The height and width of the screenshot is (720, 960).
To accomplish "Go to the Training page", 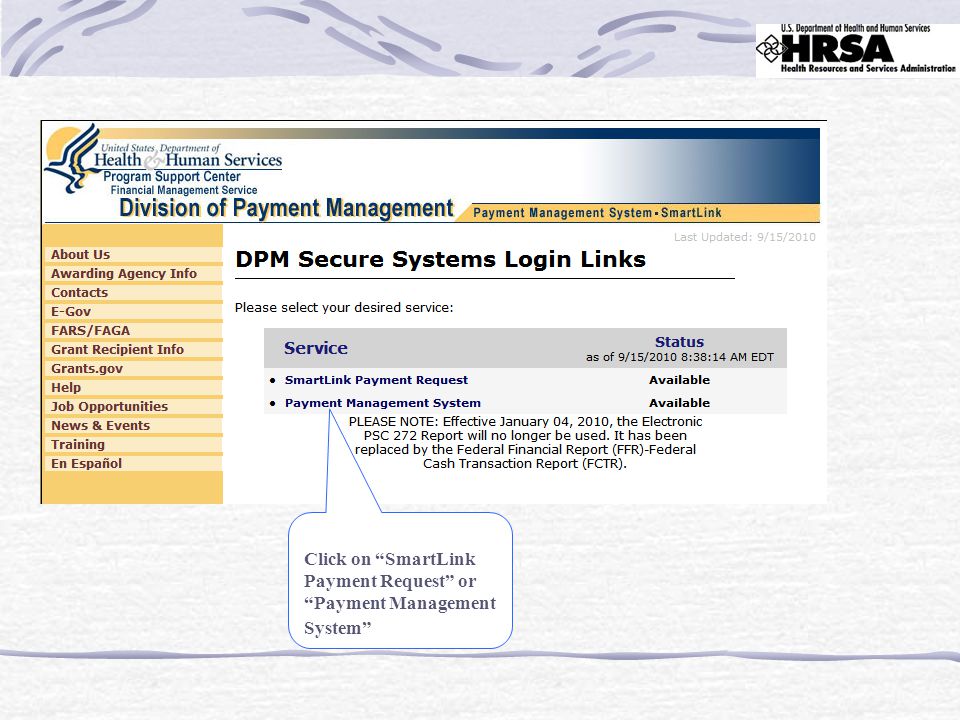I will 78,444.
